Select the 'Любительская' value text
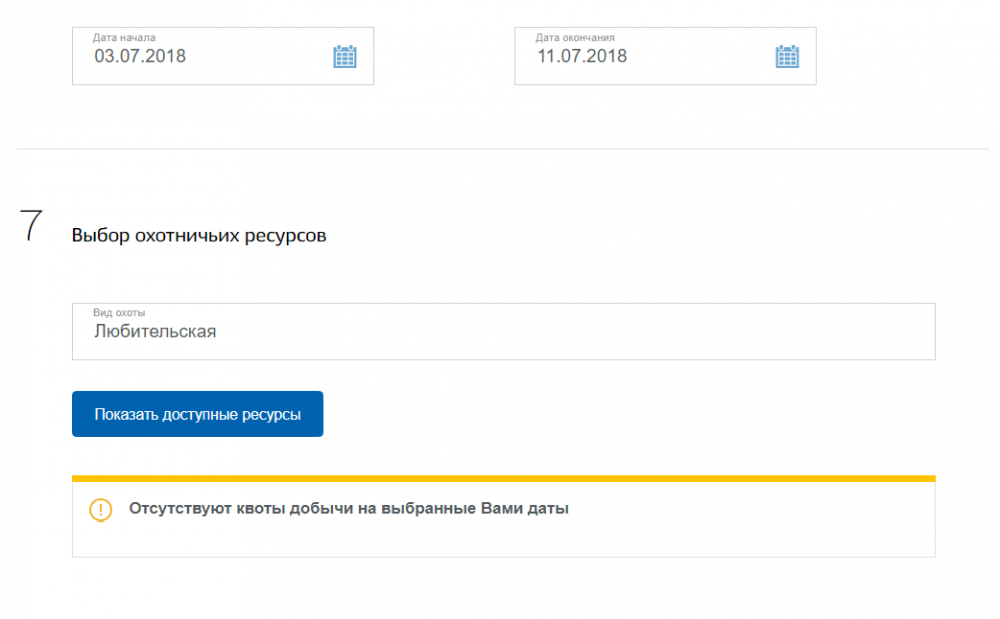 [155, 331]
